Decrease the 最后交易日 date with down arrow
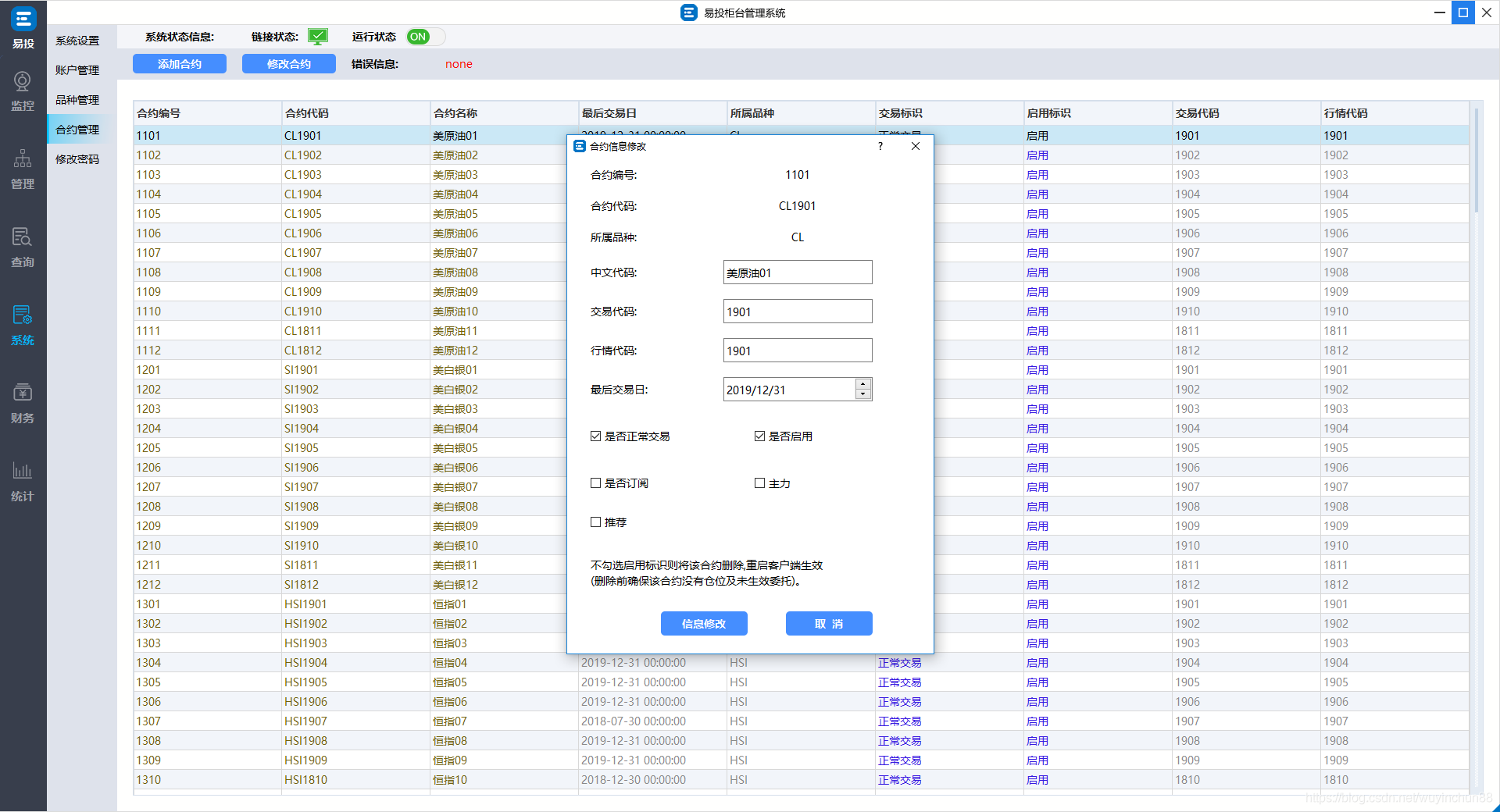Screen dimensions: 1500x812 (863, 394)
